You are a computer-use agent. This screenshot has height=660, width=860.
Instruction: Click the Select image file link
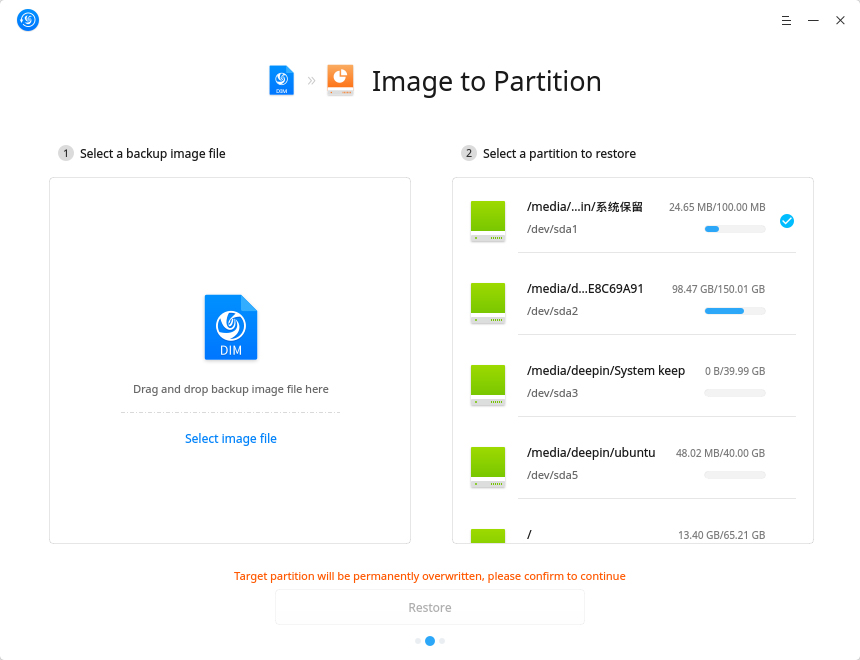click(230, 438)
